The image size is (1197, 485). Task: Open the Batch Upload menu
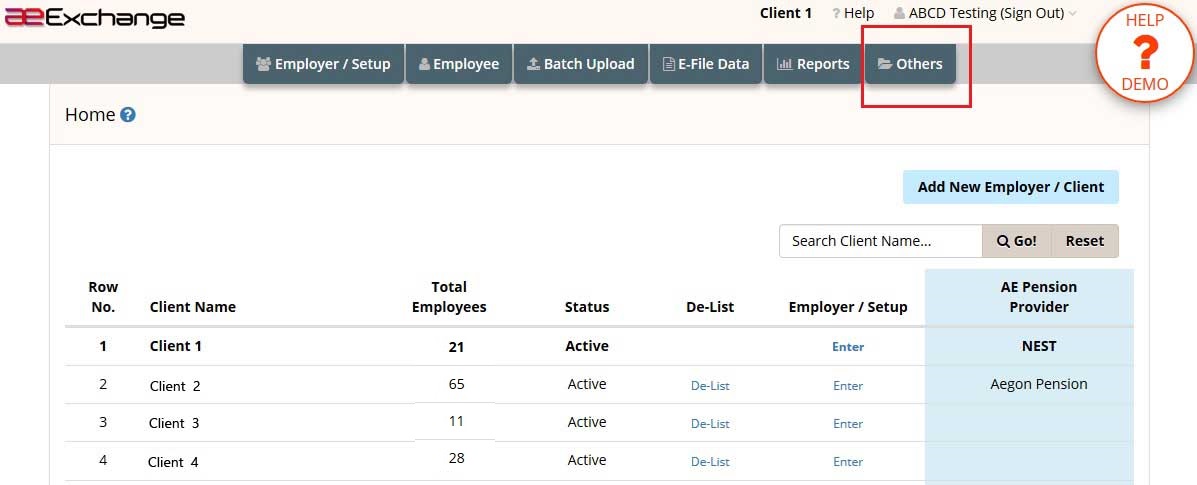(581, 64)
